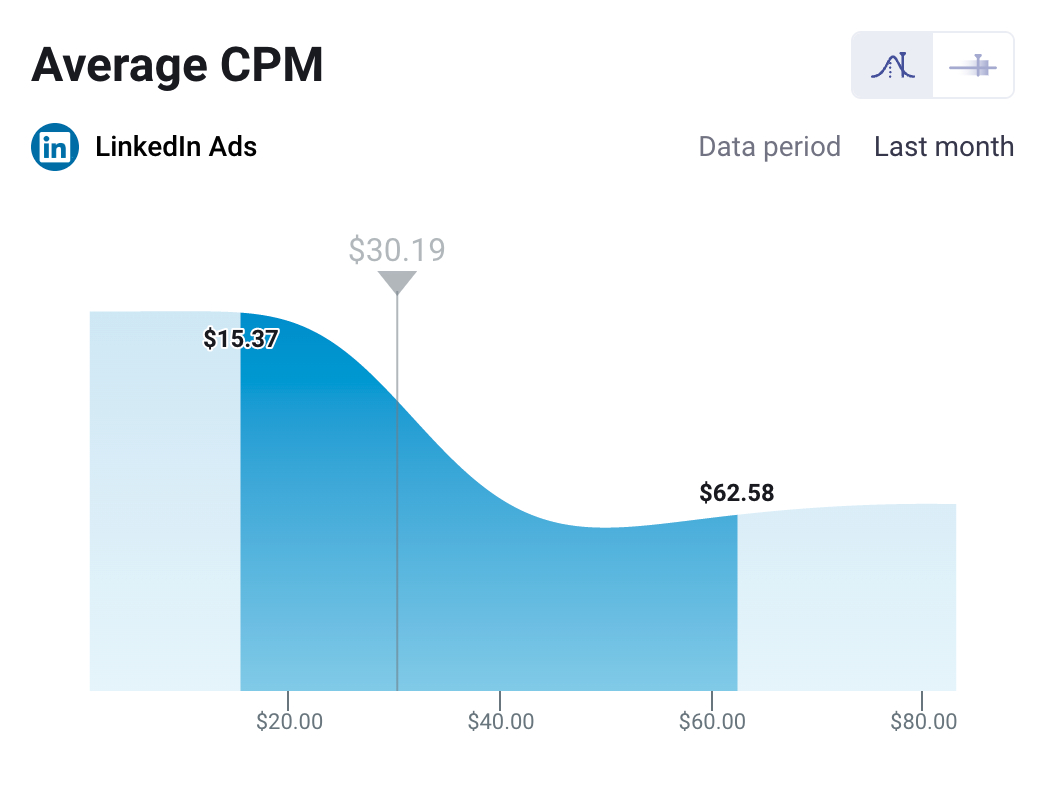
Task: Click the $62.58 upper bound label
Action: pos(736,492)
